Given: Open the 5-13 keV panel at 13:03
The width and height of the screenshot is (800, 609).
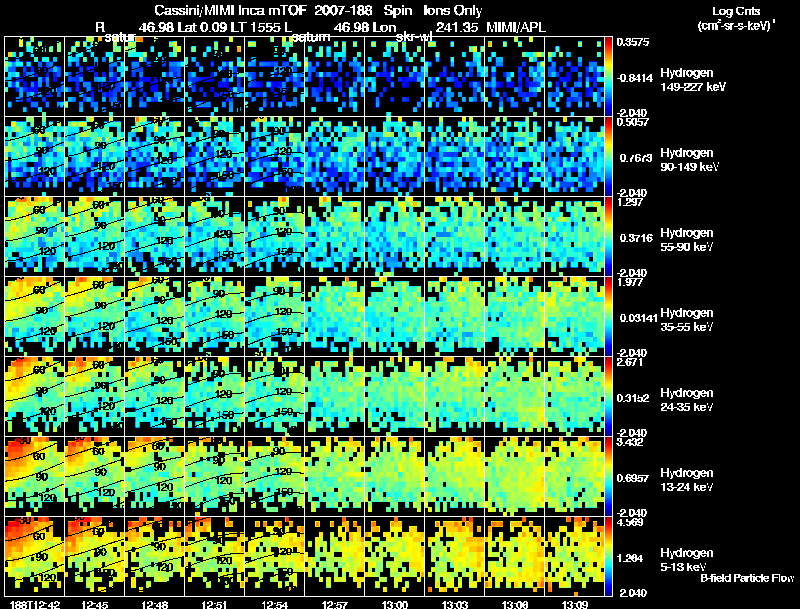Looking at the screenshot, I should (x=455, y=556).
